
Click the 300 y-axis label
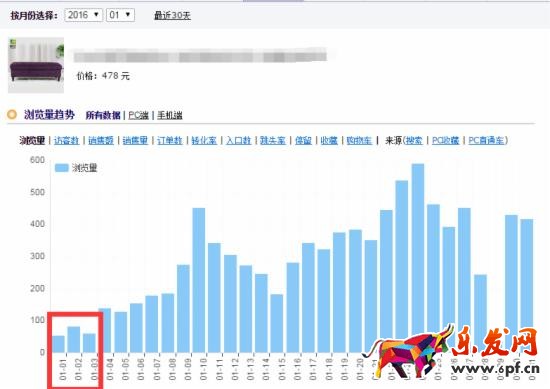pos(38,256)
